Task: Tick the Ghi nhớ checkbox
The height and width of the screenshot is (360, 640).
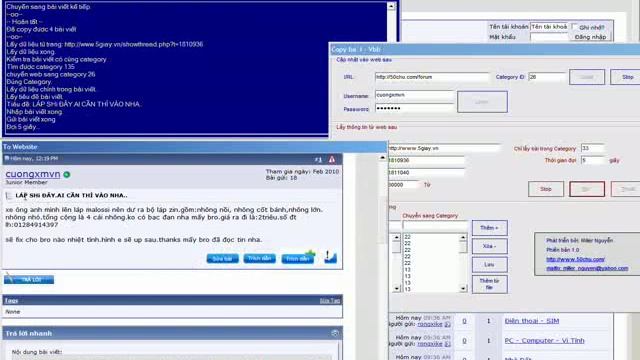Action: pyautogui.click(x=575, y=27)
